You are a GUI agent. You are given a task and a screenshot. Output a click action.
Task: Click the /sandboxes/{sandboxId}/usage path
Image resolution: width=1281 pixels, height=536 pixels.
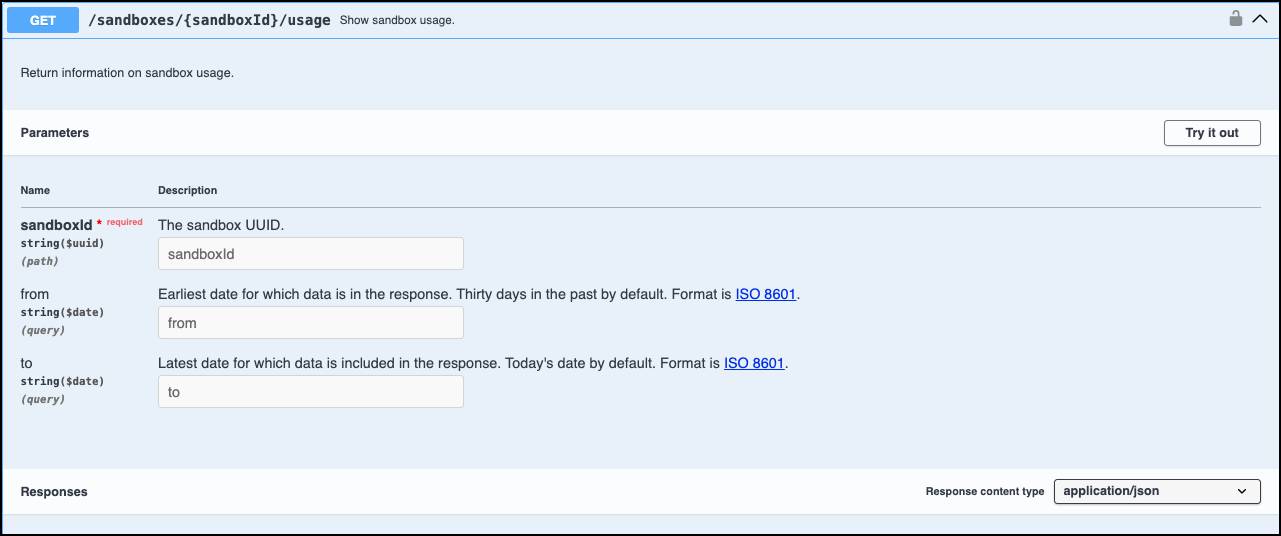(x=210, y=20)
